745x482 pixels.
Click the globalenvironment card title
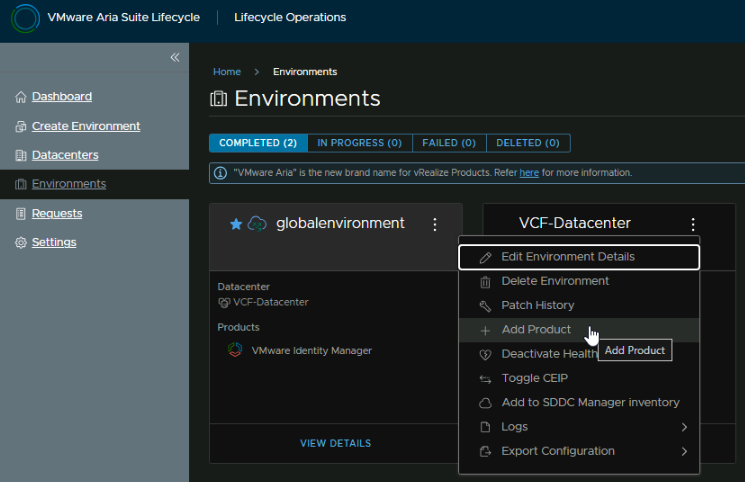coord(340,223)
